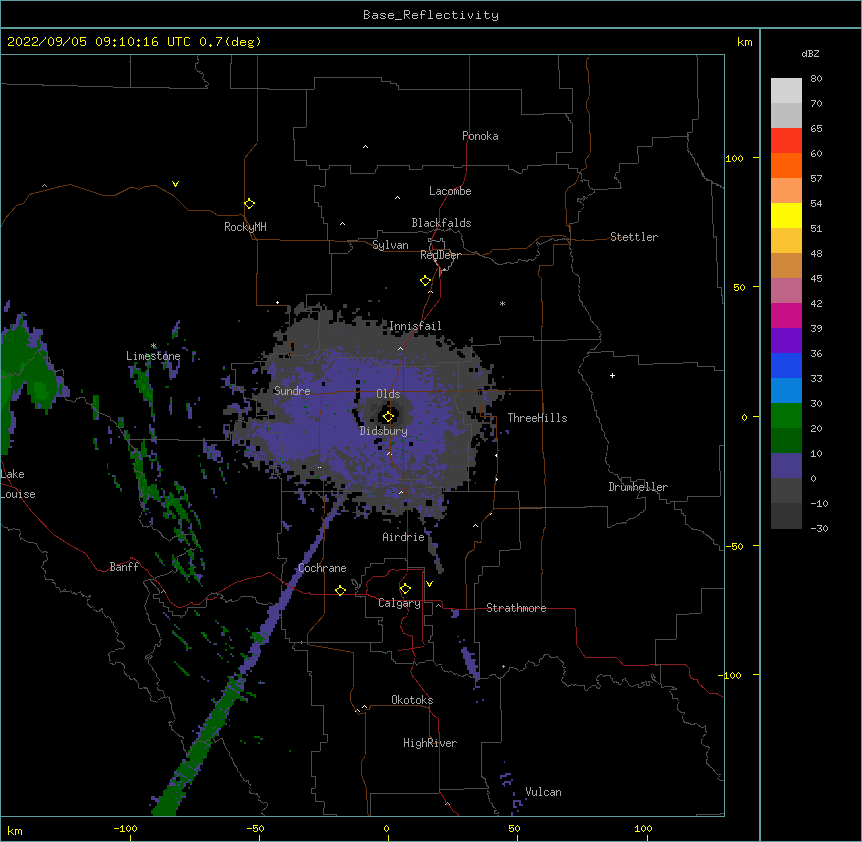Click the magenta 42 dBZ legend swatch
This screenshot has width=862, height=842.
[x=786, y=315]
